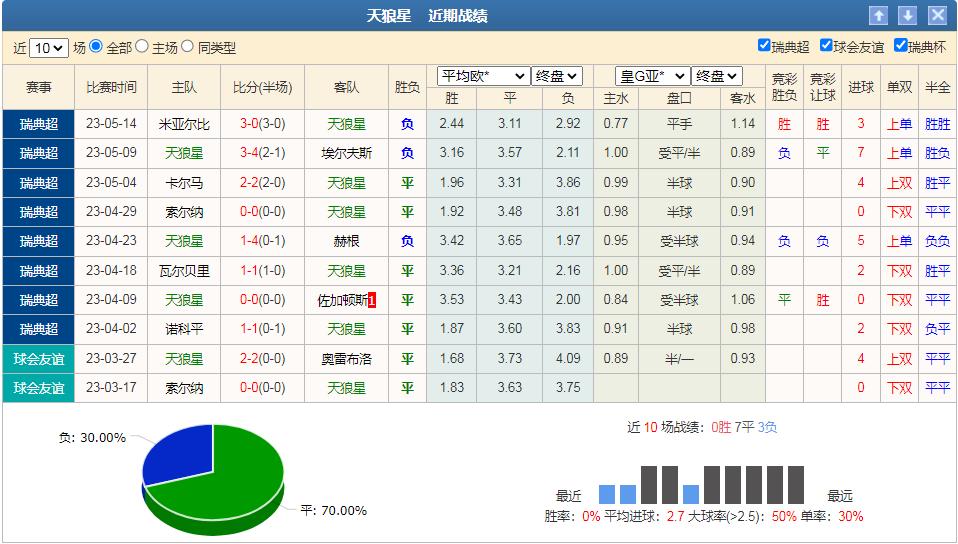Uncheck the 瑞典杯 checkbox

coord(901,45)
